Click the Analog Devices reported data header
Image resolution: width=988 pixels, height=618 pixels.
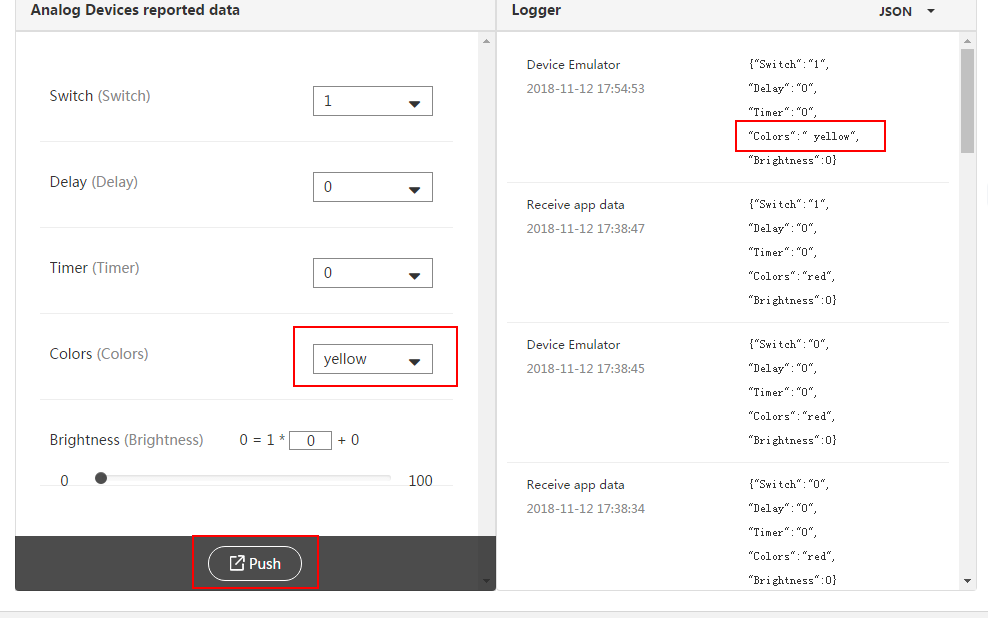coord(136,10)
